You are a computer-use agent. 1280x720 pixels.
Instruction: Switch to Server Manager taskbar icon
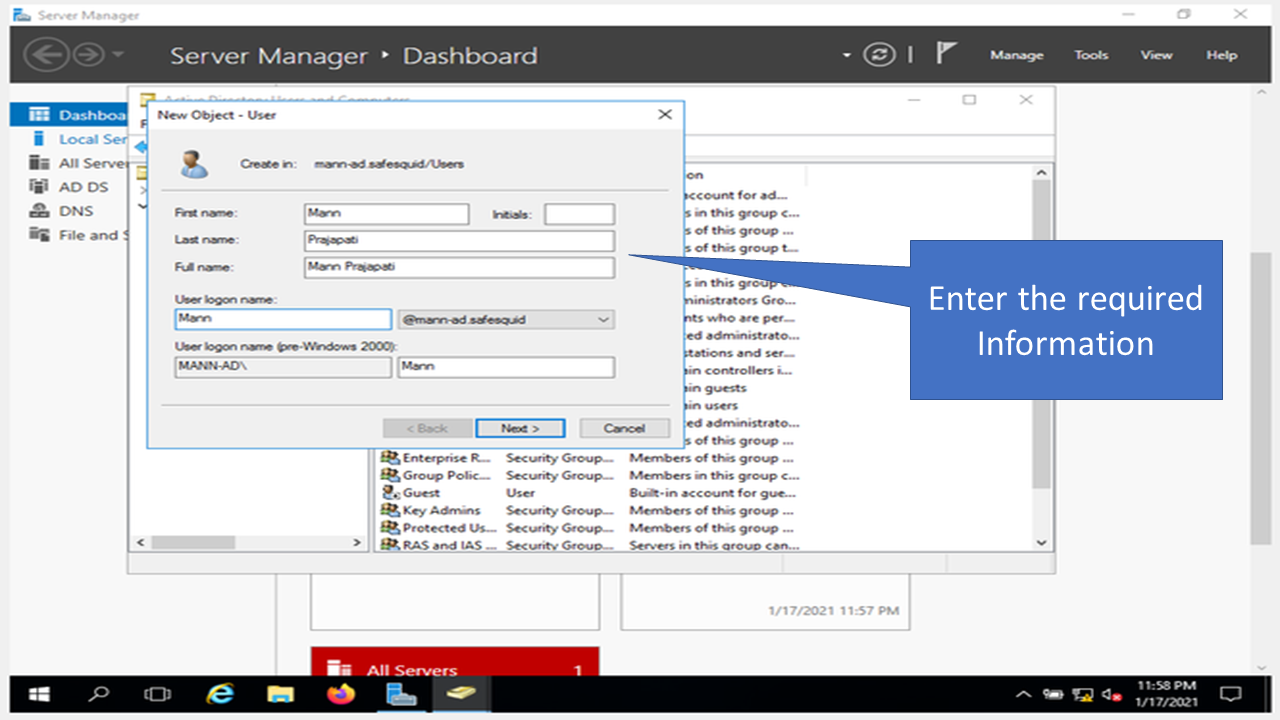(401, 694)
